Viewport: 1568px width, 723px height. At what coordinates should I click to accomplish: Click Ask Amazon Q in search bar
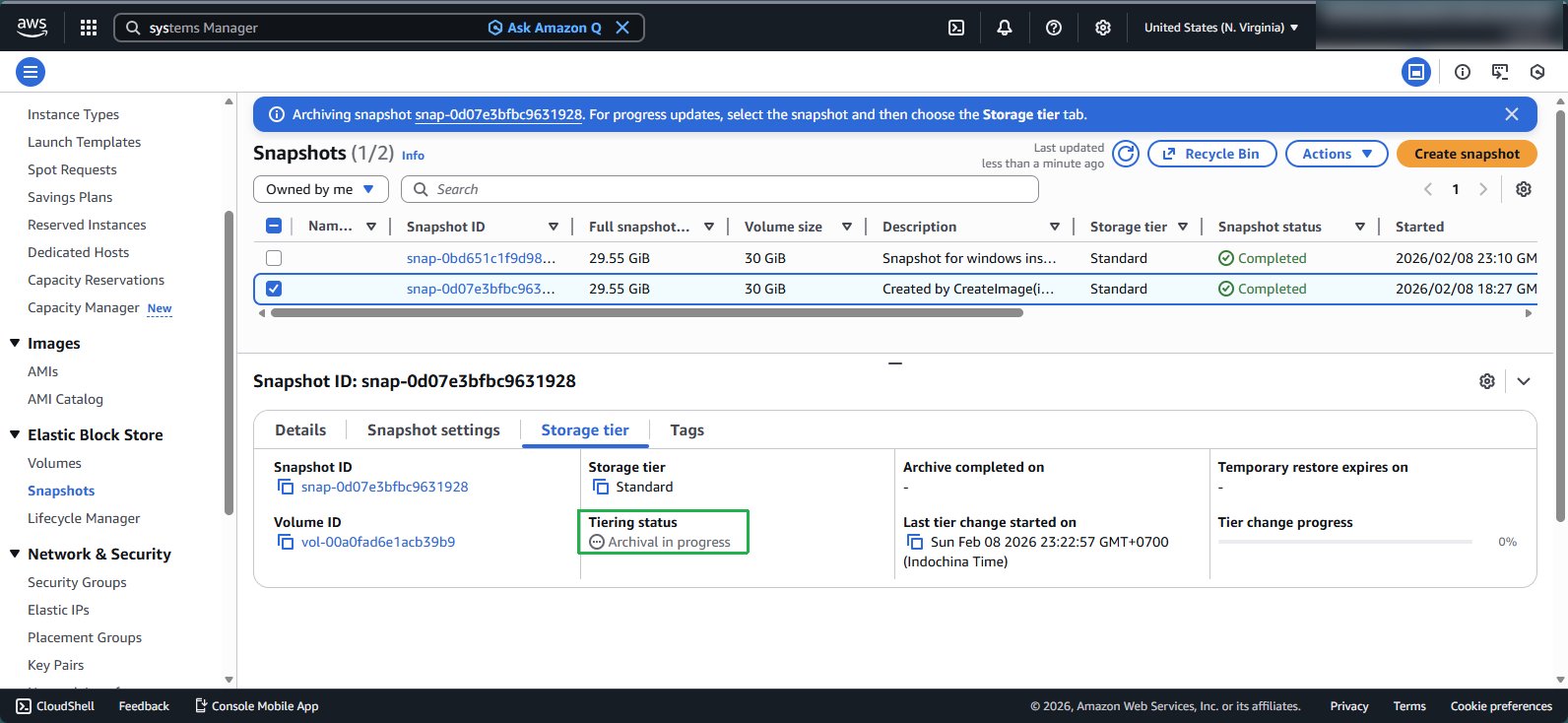pos(545,28)
